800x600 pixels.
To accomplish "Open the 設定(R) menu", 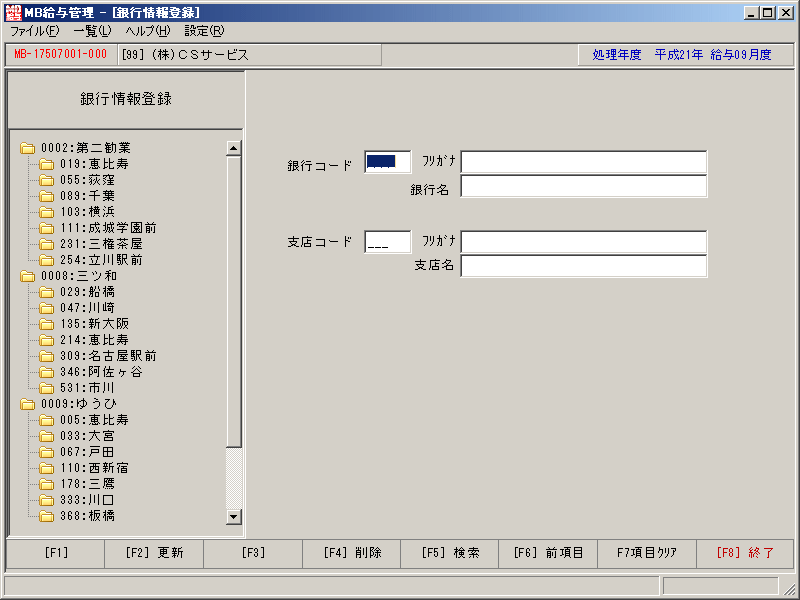I will (x=204, y=31).
